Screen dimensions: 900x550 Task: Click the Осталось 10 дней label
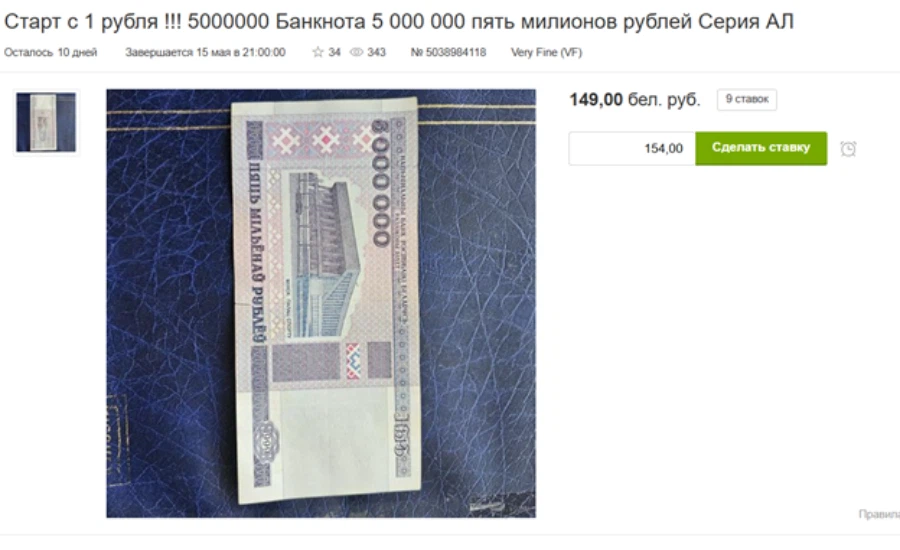[x=51, y=52]
